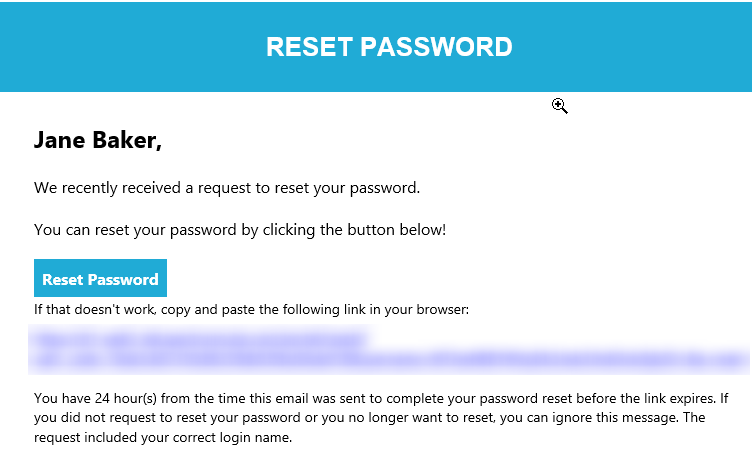Click the magnifier zoom-in cursor icon
This screenshot has height=455, width=752.
coord(559,106)
